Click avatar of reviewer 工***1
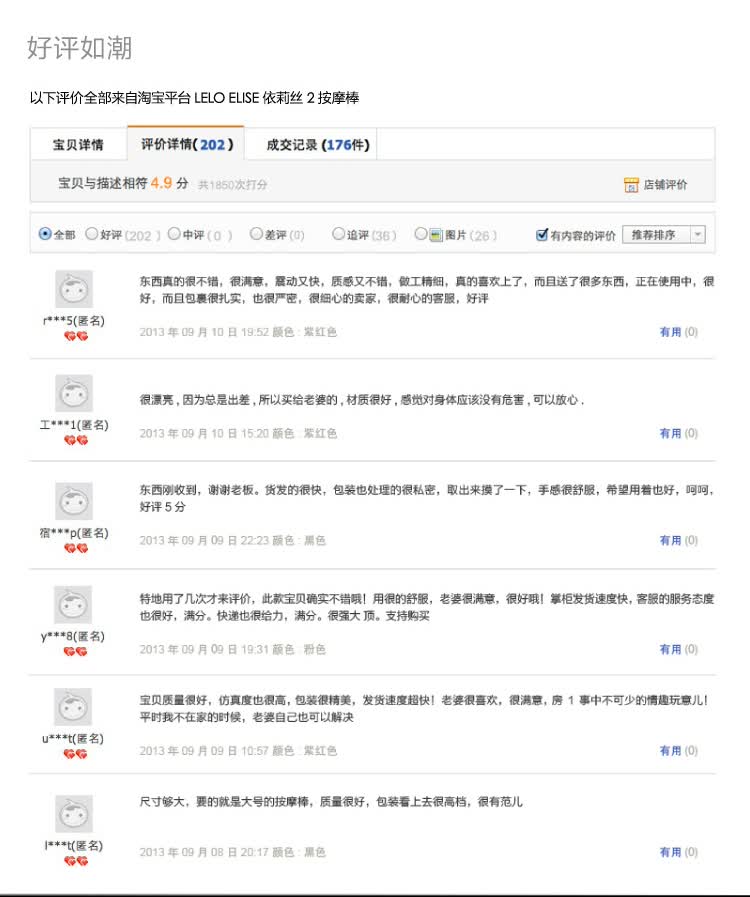This screenshot has height=897, width=750. pos(73,394)
